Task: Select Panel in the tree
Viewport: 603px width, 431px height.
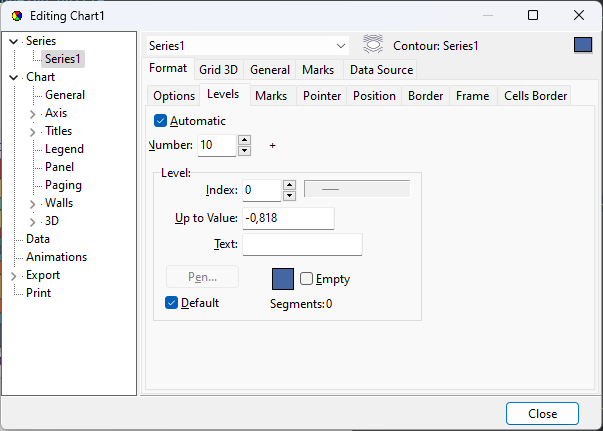Action: click(59, 167)
